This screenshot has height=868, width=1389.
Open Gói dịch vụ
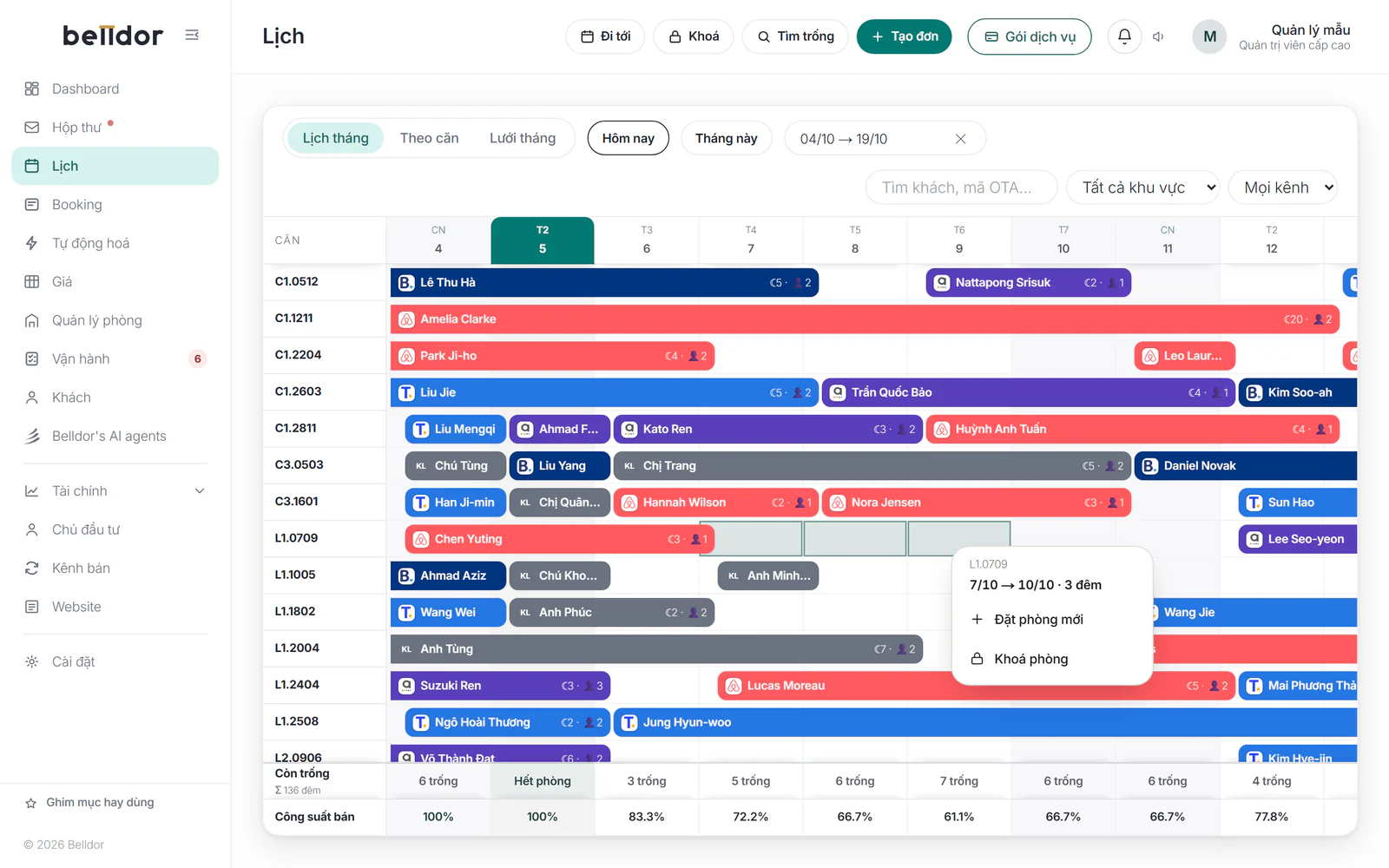[x=1030, y=36]
